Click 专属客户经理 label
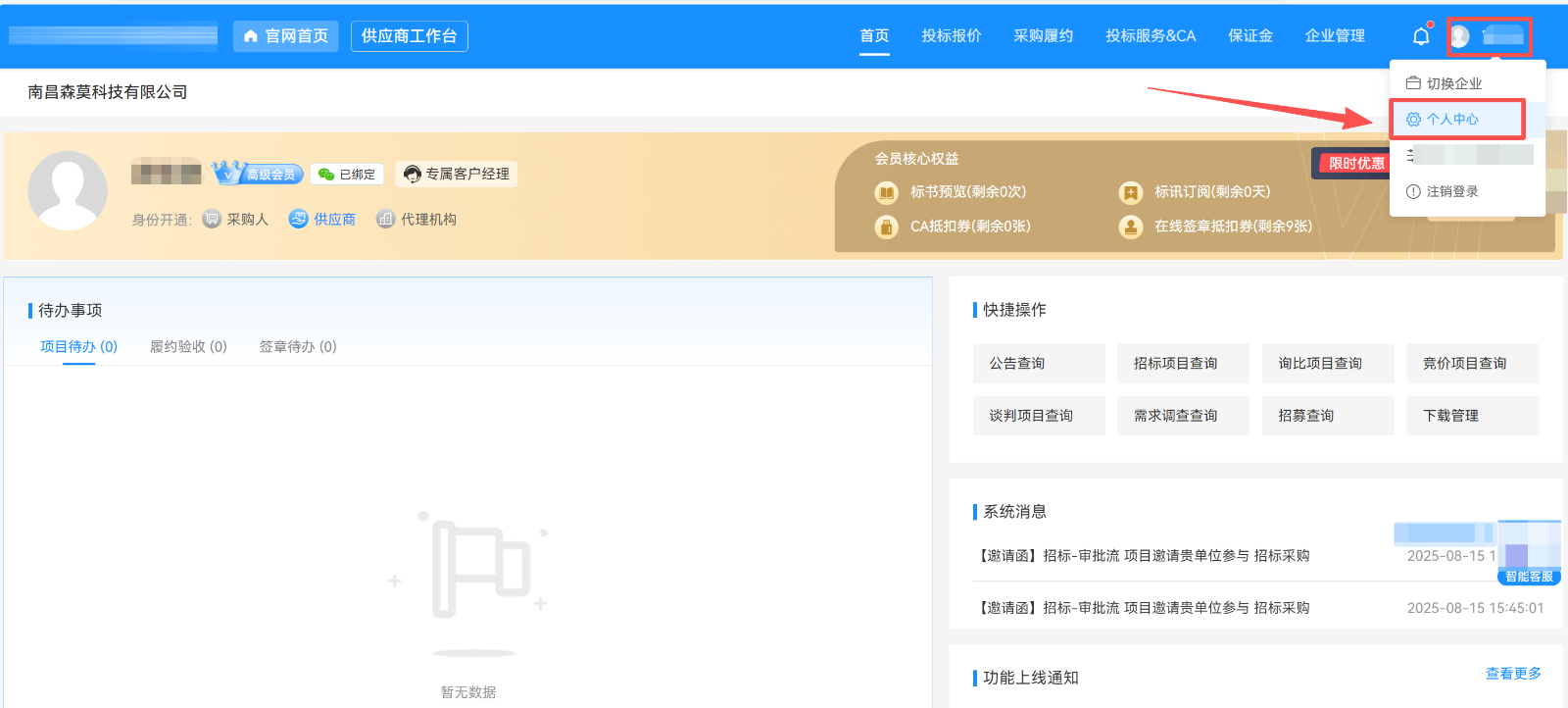The image size is (1568, 708). coord(467,175)
